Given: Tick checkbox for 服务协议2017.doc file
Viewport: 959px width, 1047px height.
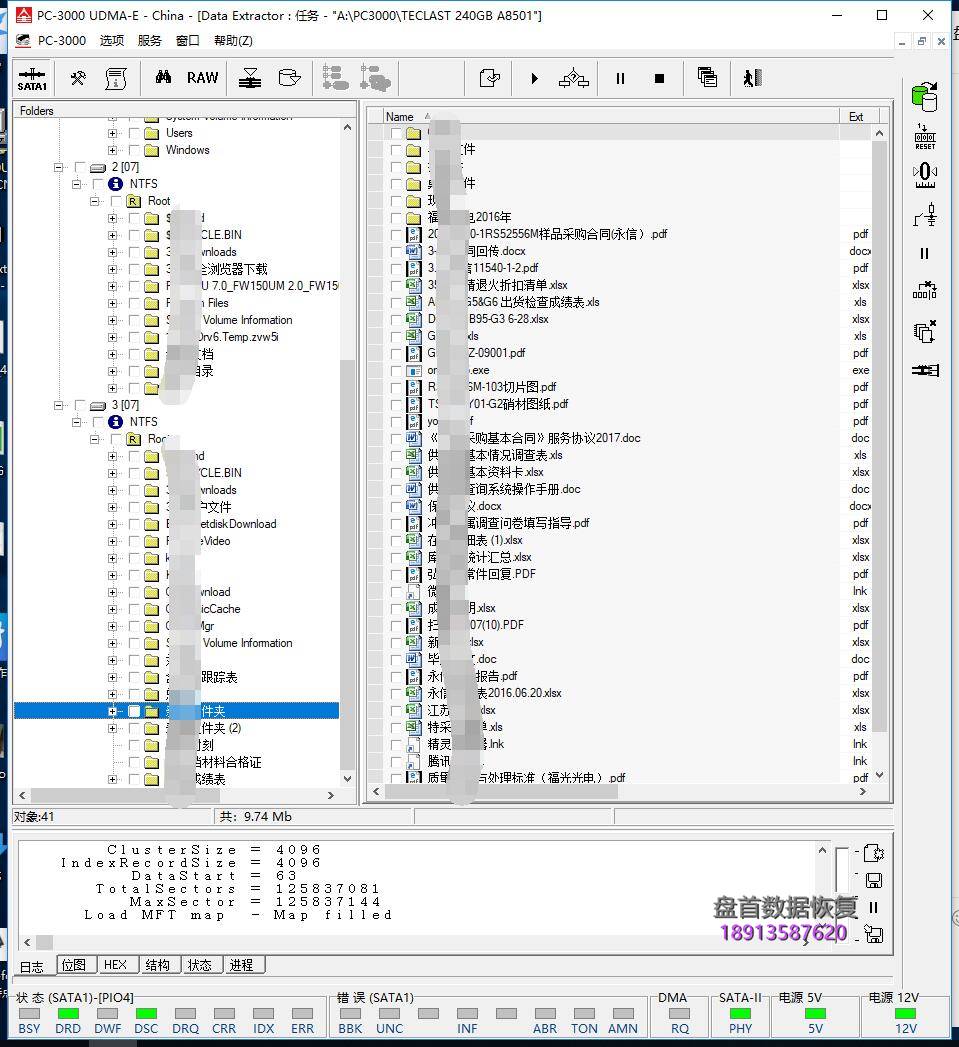Looking at the screenshot, I should coord(396,439).
